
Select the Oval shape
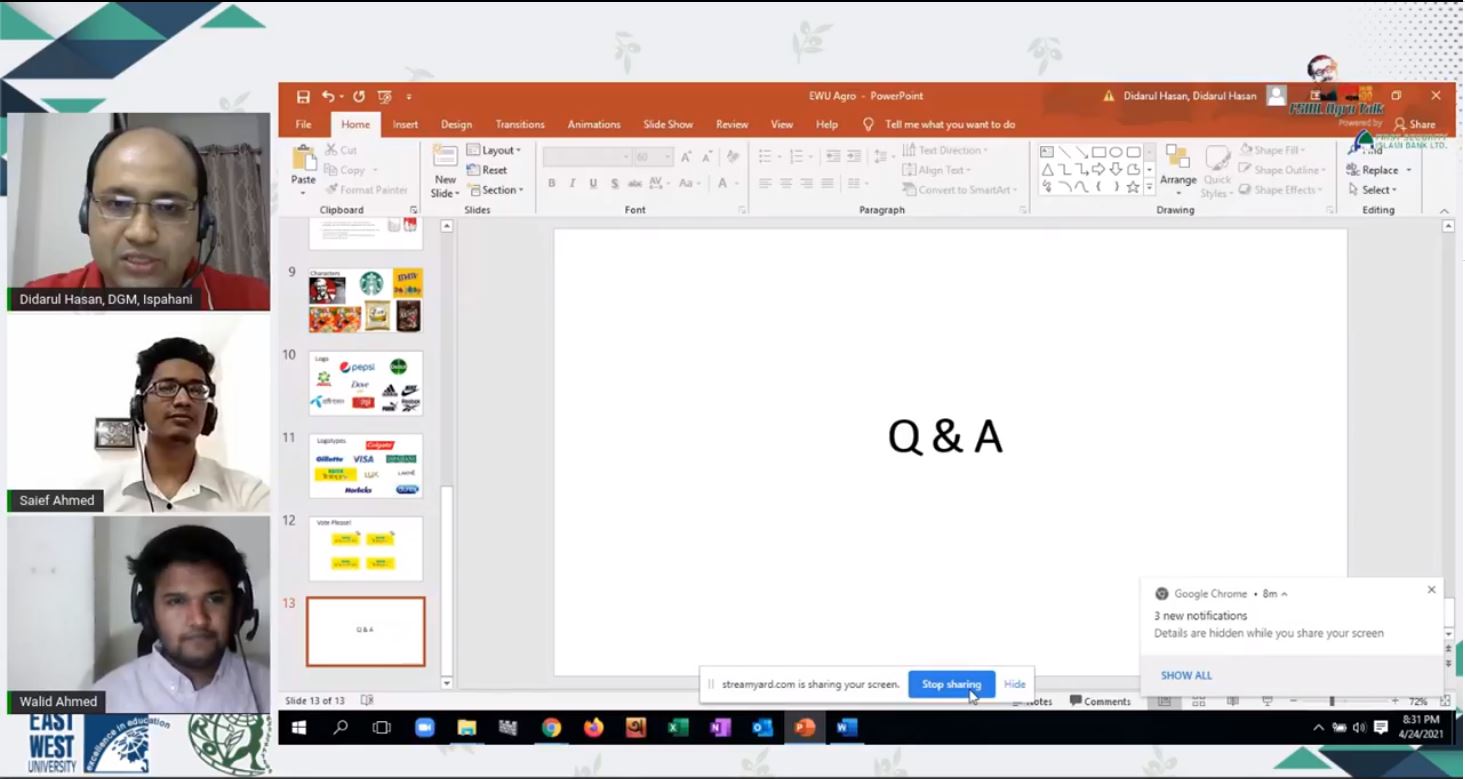tap(1116, 152)
